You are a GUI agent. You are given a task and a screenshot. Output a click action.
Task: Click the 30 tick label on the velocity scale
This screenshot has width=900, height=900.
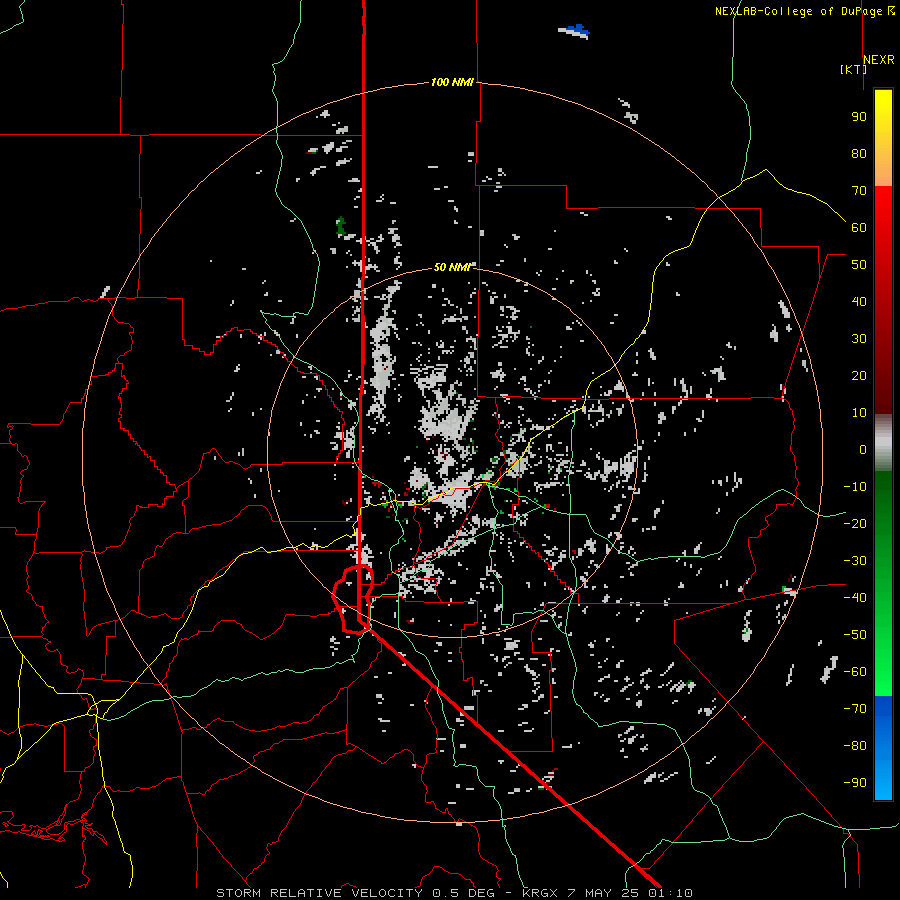pyautogui.click(x=859, y=339)
